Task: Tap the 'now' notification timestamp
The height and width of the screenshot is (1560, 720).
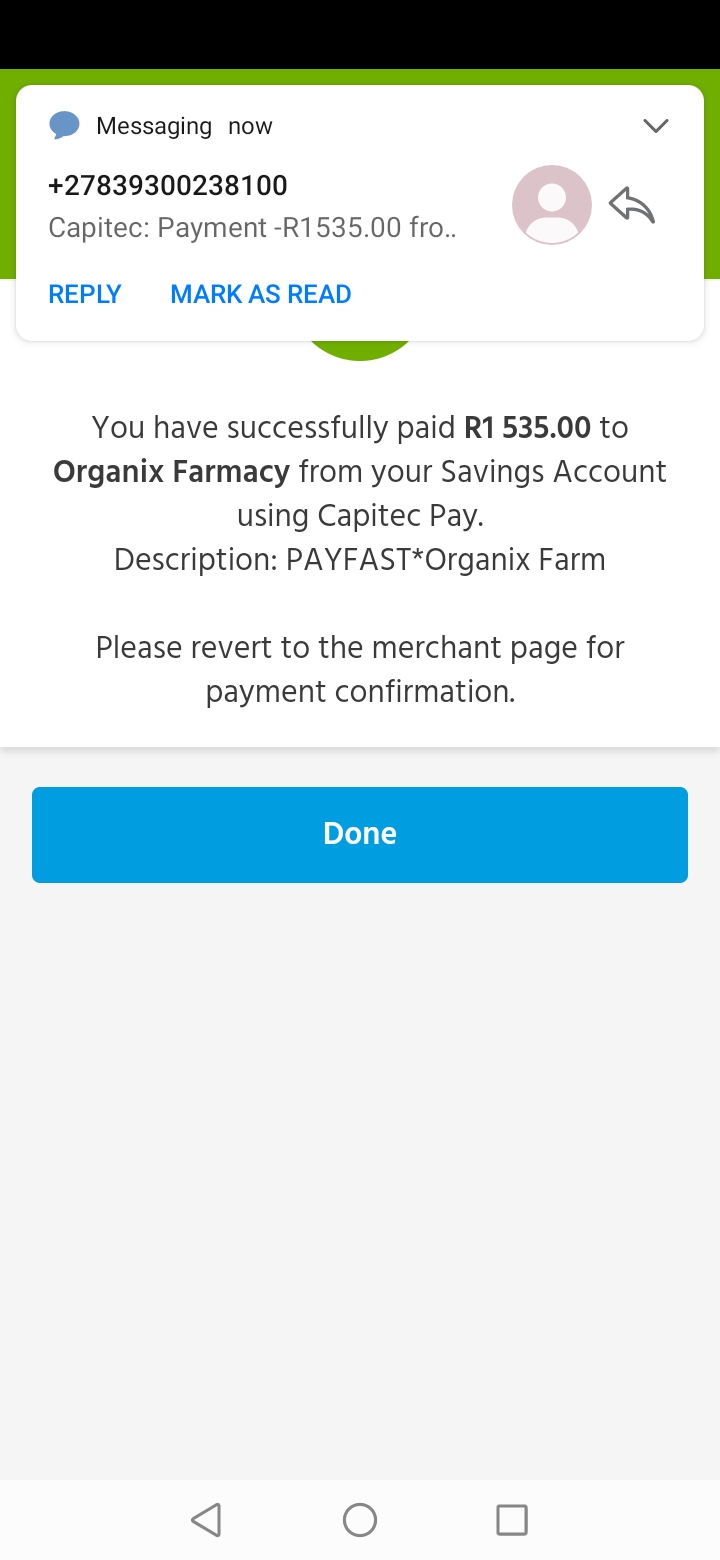Action: click(250, 126)
